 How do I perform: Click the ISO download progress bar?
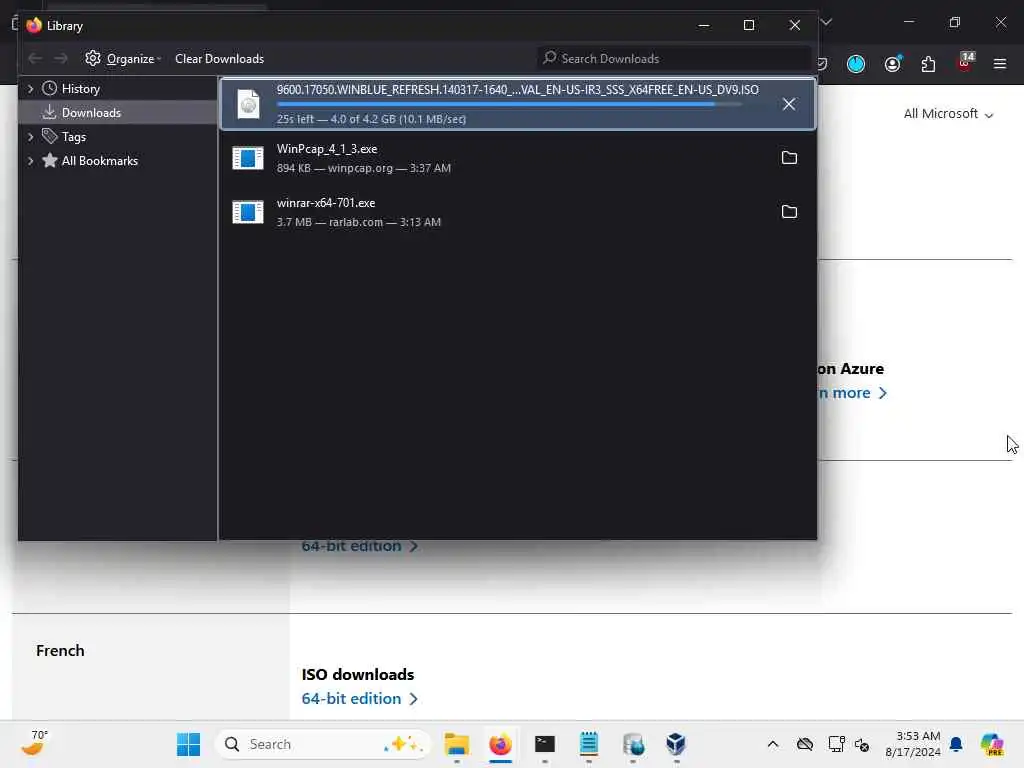509,104
